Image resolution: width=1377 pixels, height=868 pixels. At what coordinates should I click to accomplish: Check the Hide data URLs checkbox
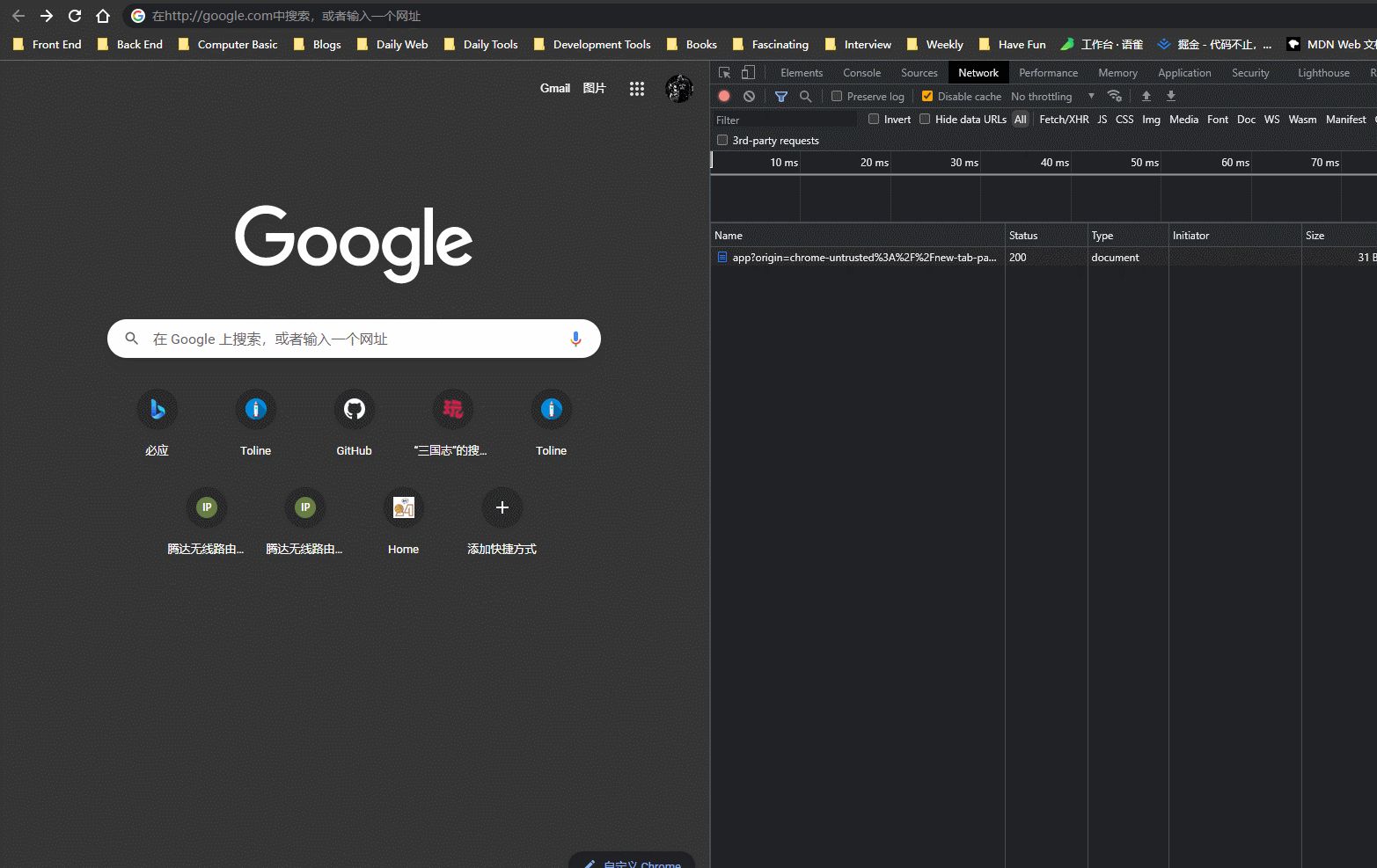click(x=925, y=119)
